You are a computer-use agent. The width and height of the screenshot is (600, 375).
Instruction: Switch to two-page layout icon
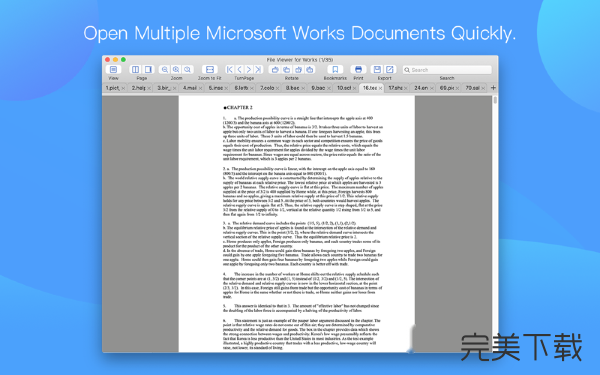click(x=135, y=69)
